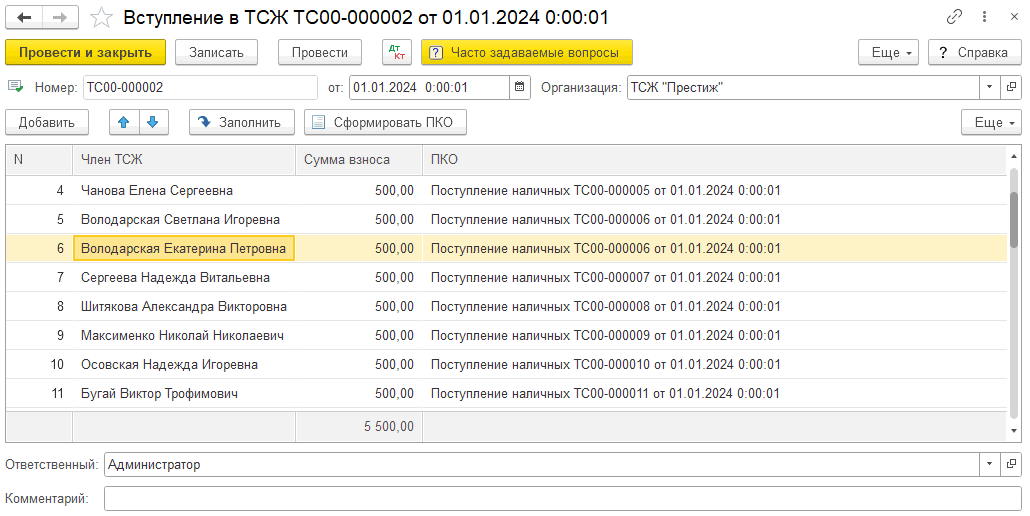Click the forward navigation arrow

(x=60, y=18)
